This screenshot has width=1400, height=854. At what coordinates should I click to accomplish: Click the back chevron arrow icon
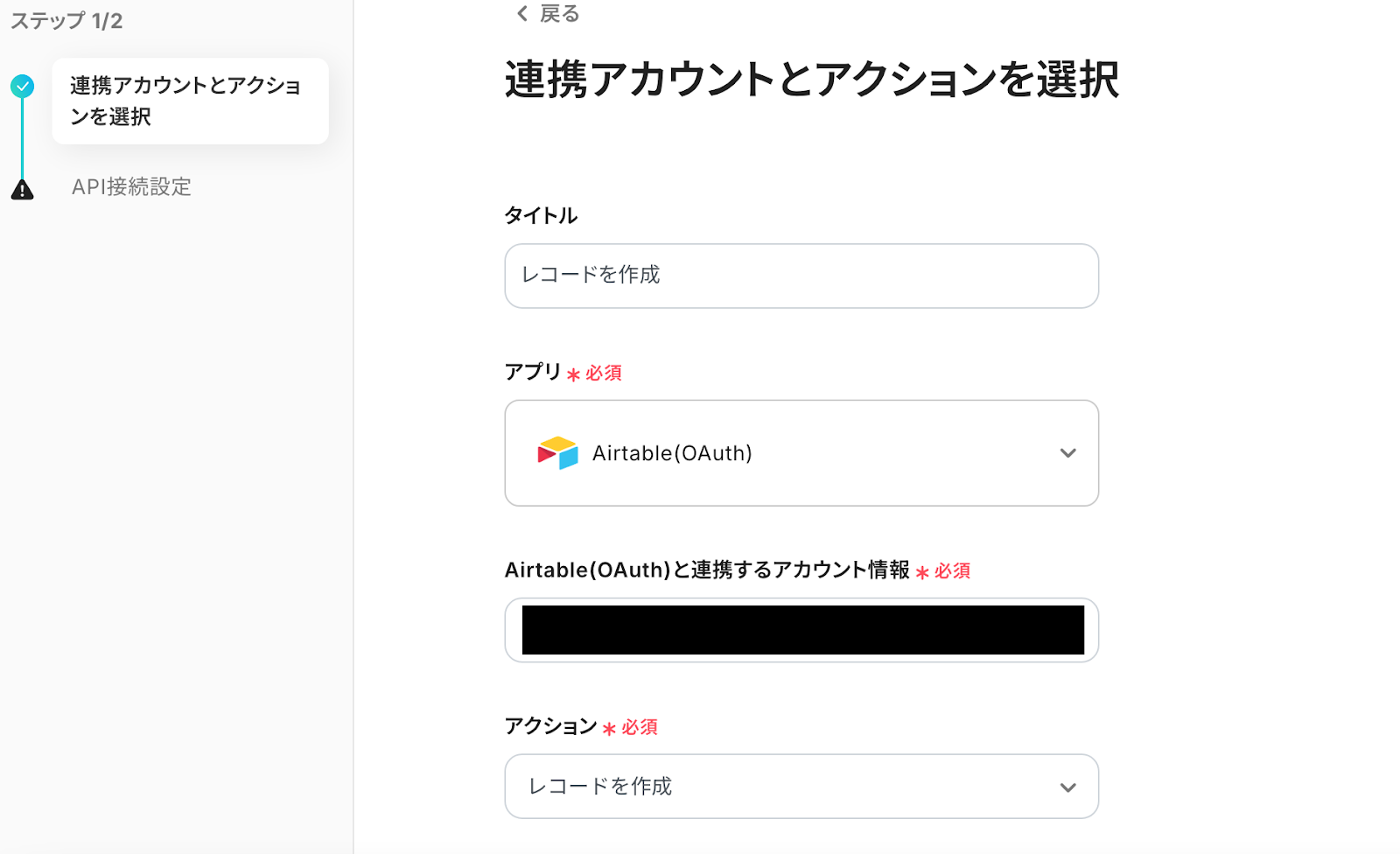pos(522,13)
